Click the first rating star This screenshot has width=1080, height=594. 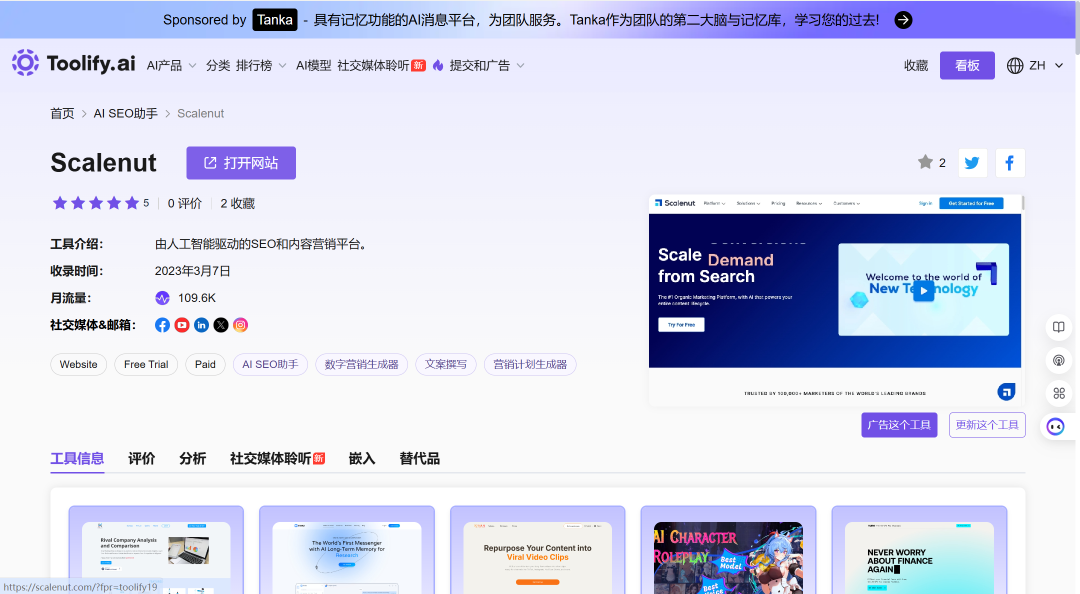pyautogui.click(x=60, y=203)
